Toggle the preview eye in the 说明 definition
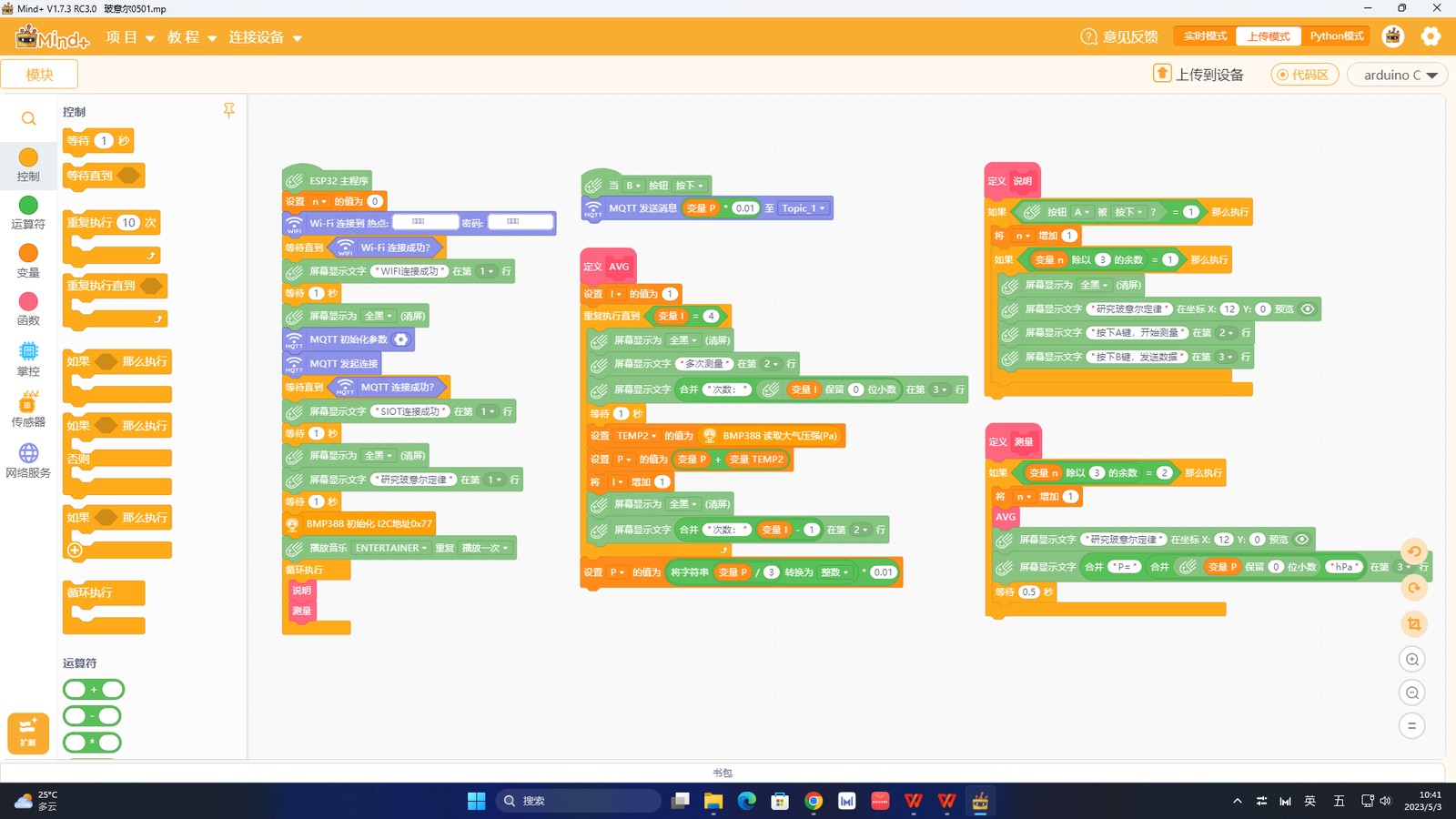The height and width of the screenshot is (819, 1456). click(1308, 309)
